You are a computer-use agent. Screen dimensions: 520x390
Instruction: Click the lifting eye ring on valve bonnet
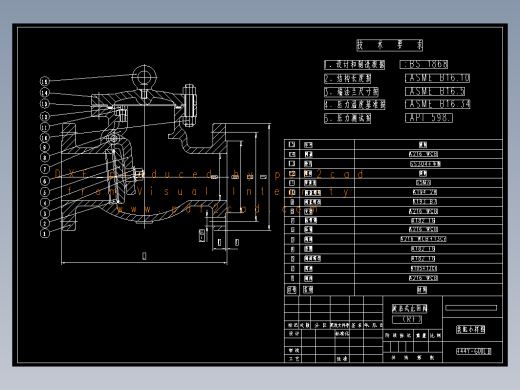tap(144, 77)
